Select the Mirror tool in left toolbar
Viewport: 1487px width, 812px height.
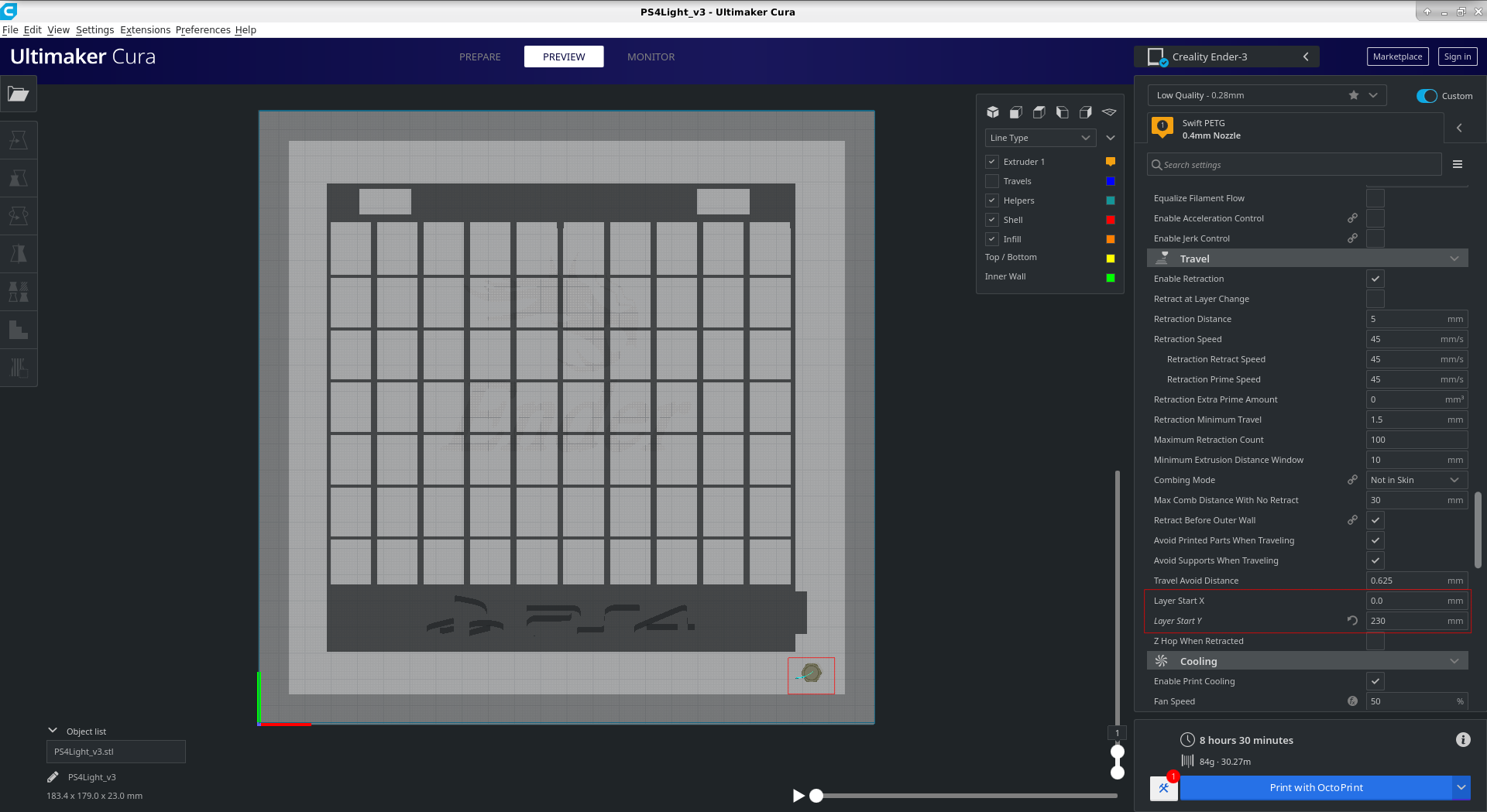pos(19,254)
